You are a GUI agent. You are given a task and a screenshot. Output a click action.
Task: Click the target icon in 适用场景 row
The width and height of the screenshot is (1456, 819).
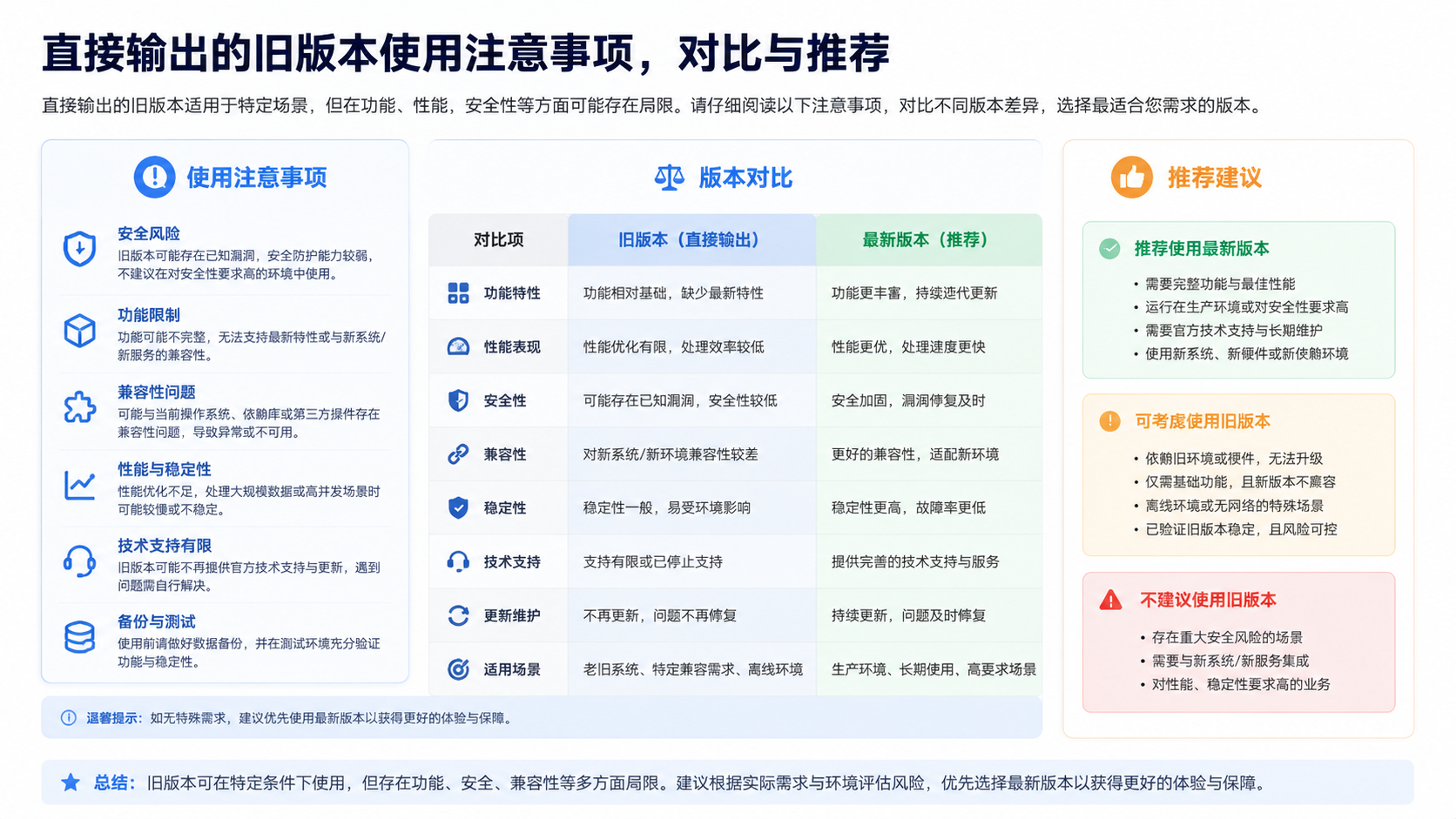(458, 669)
